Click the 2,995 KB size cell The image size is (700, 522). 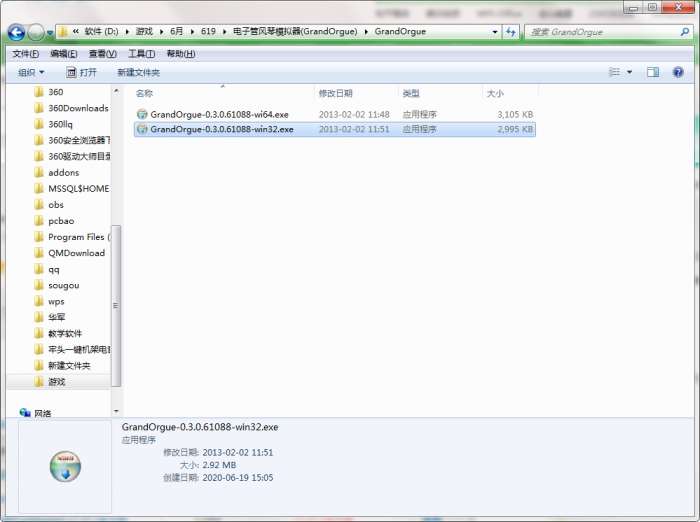click(x=515, y=129)
